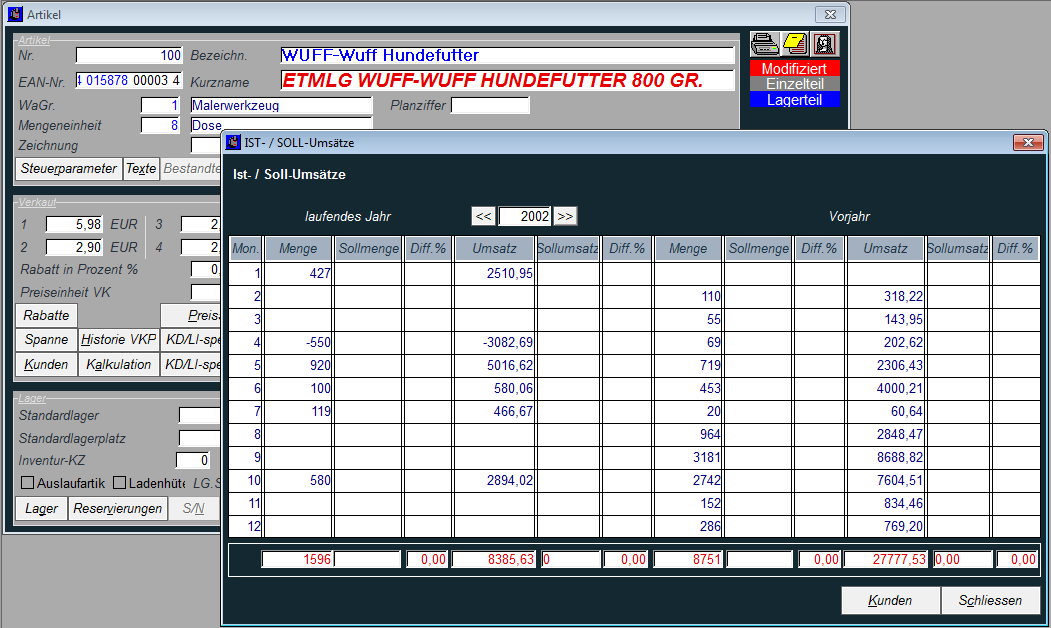
Task: Click price 2 field showing 2,90
Action: click(x=74, y=247)
